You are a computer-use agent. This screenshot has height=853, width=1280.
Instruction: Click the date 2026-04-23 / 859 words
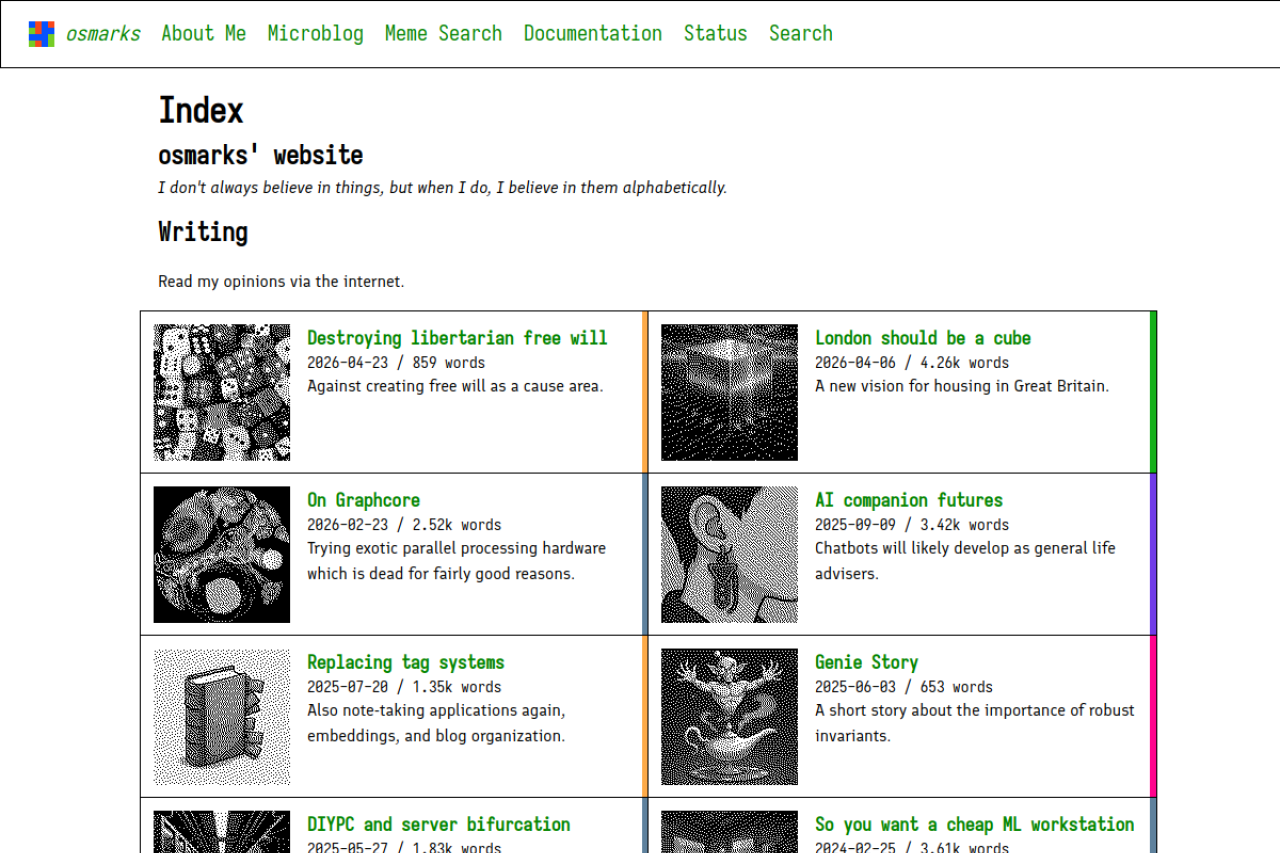pyautogui.click(x=396, y=363)
